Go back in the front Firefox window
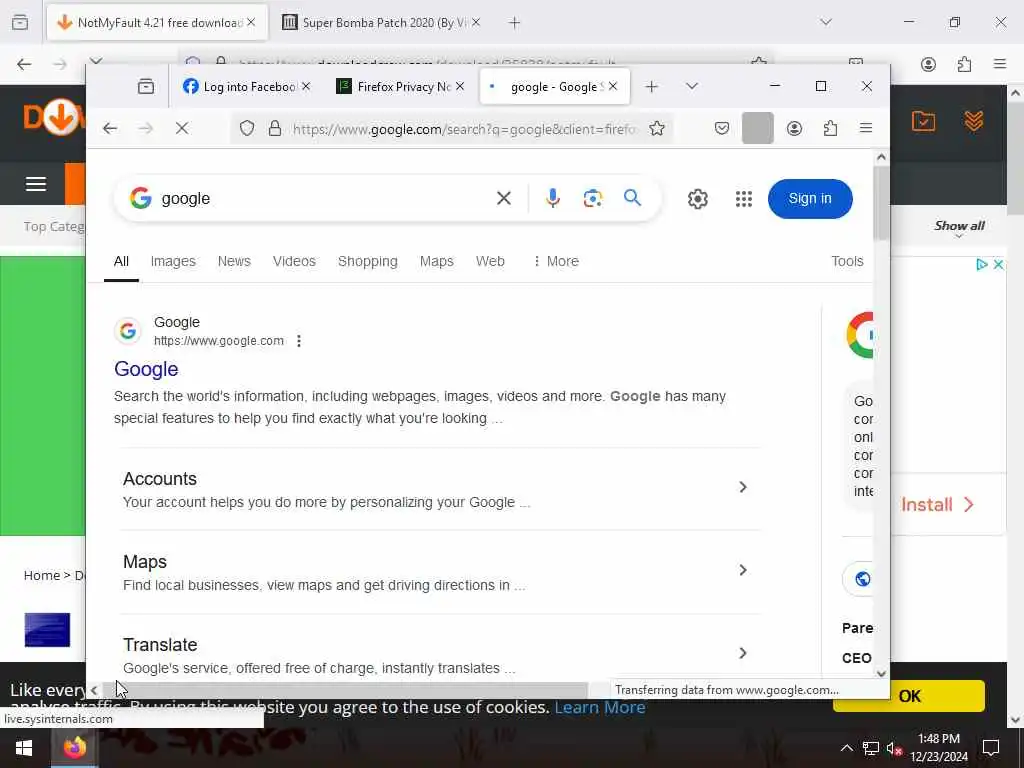Image resolution: width=1024 pixels, height=768 pixels. (x=110, y=129)
